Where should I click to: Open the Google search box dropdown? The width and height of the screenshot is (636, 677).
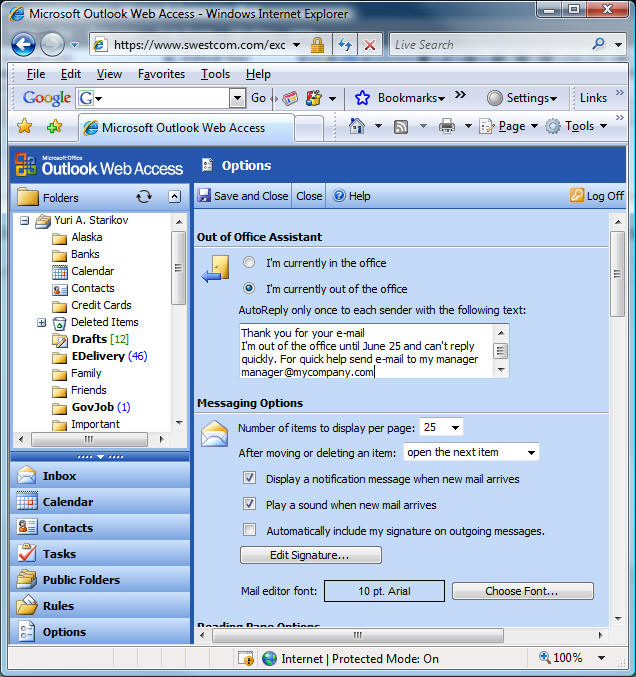[237, 98]
